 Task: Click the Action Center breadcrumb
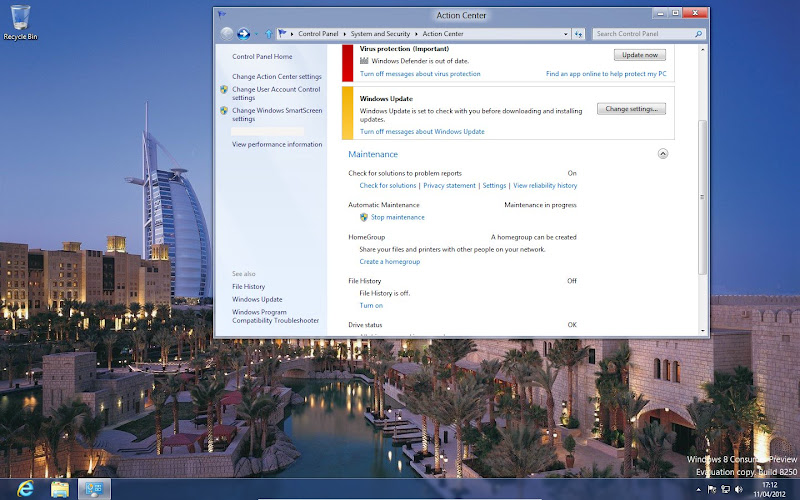tap(443, 34)
